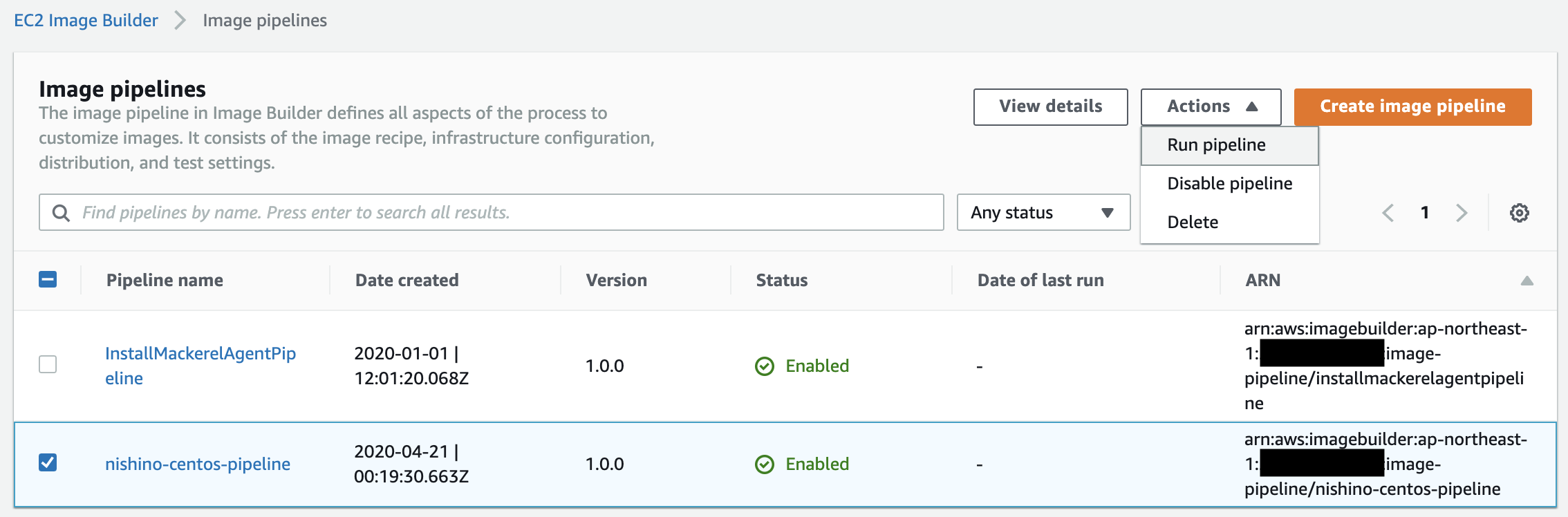The image size is (1568, 517).
Task: Choose Delete from the Actions menu
Action: coord(1229,223)
